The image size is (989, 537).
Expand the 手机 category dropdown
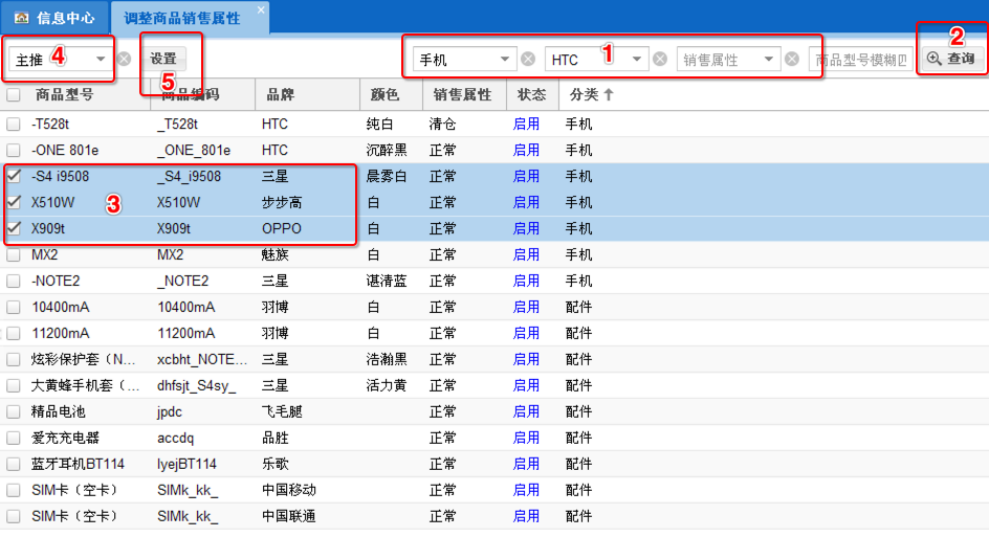tap(505, 59)
